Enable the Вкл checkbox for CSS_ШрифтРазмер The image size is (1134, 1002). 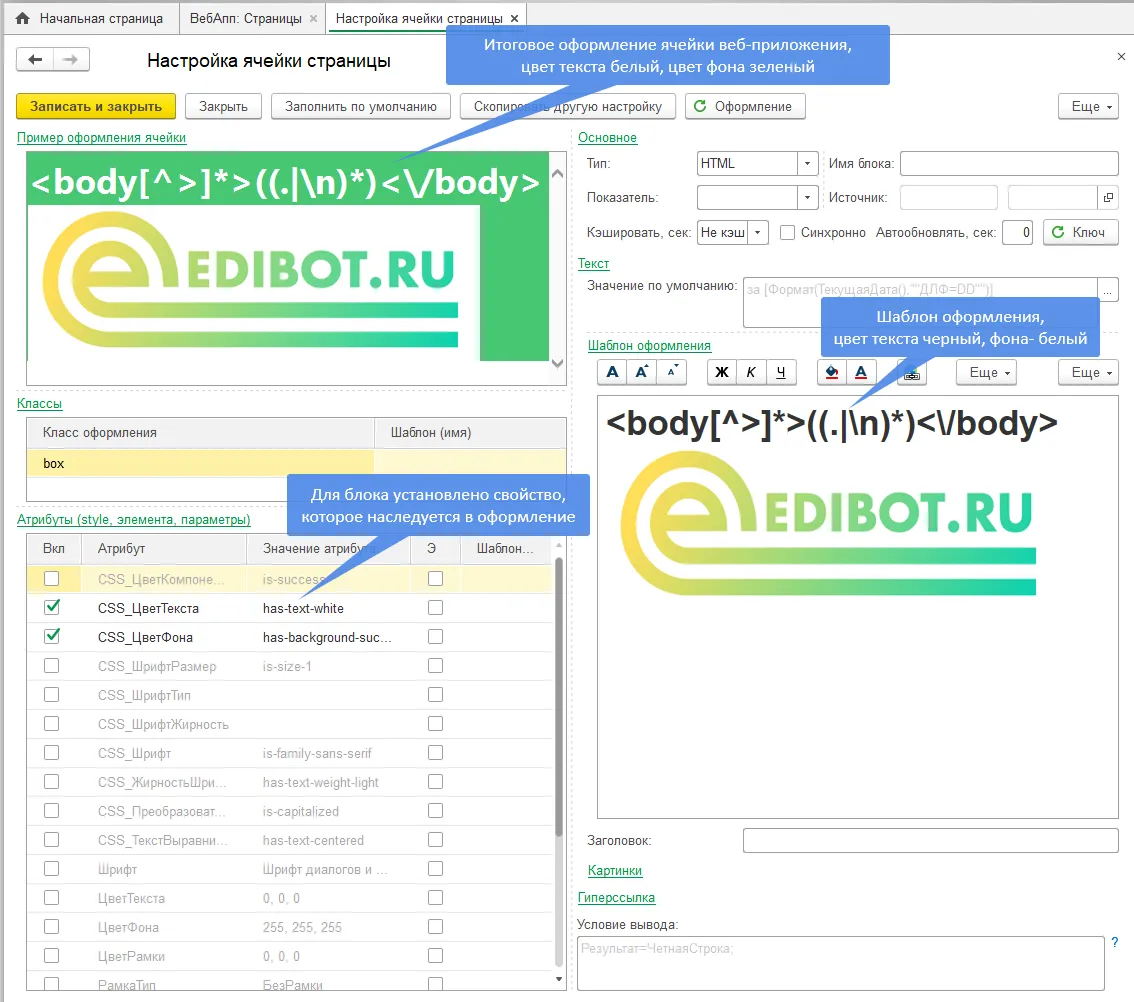[51, 666]
